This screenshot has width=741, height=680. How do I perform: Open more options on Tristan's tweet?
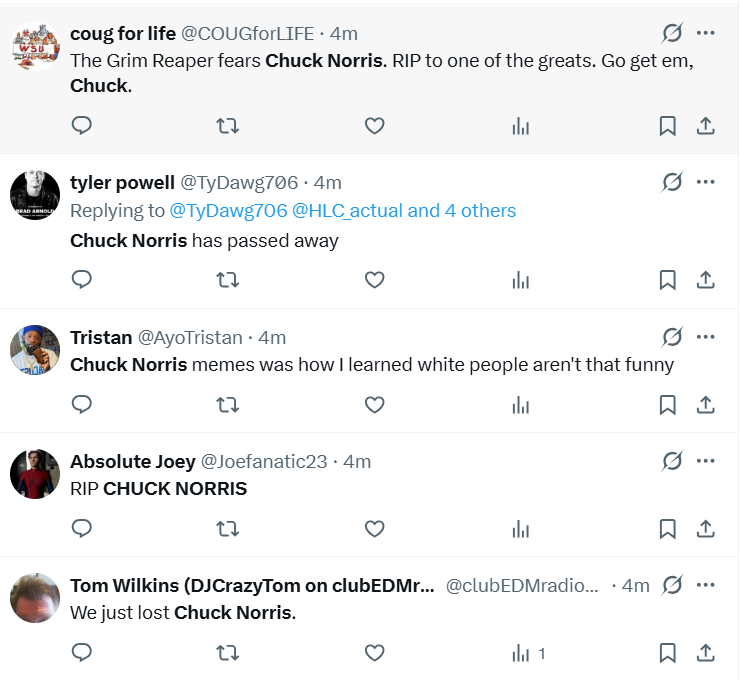(x=706, y=337)
